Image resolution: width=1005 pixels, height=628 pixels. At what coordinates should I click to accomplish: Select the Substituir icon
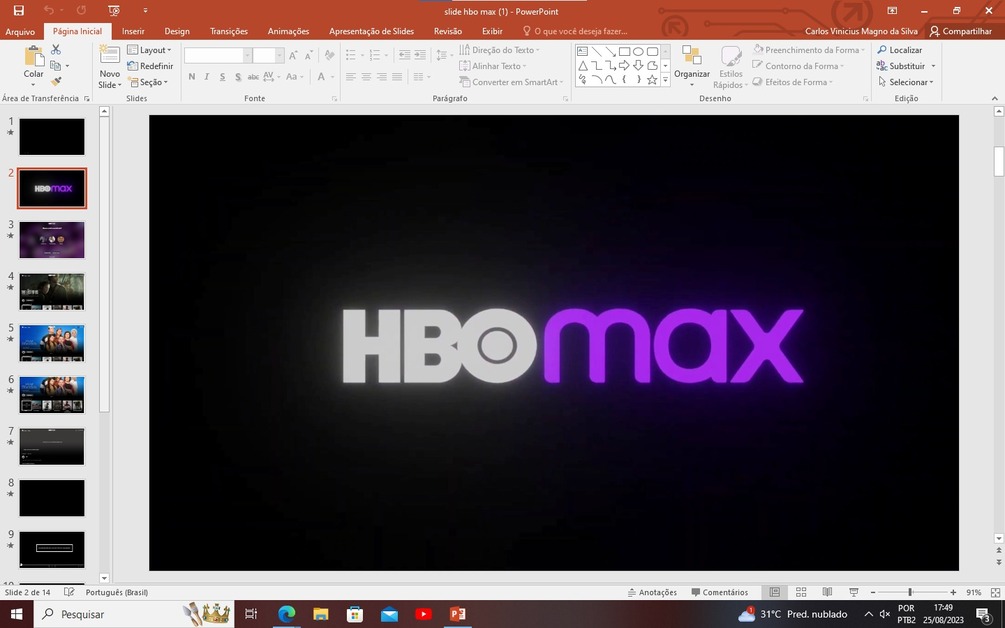pyautogui.click(x=884, y=66)
